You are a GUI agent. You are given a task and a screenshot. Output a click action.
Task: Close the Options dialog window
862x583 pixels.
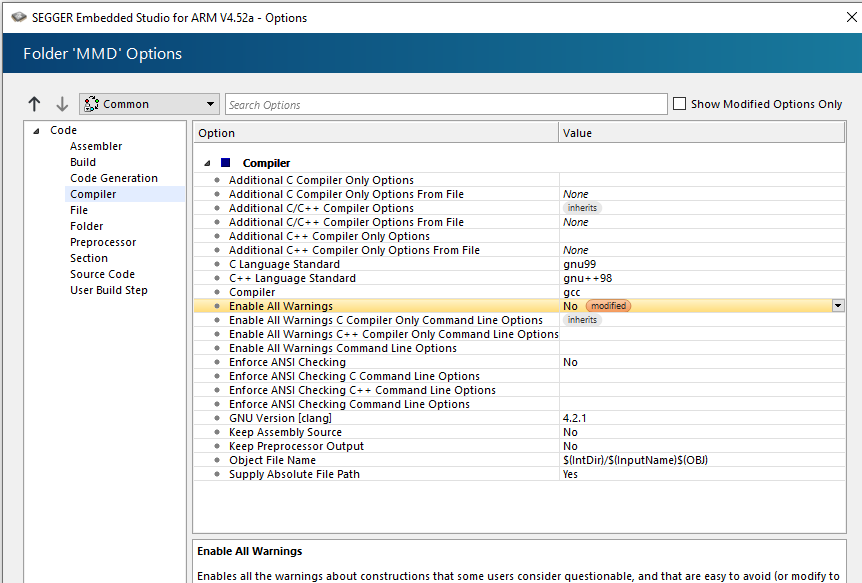click(x=851, y=17)
